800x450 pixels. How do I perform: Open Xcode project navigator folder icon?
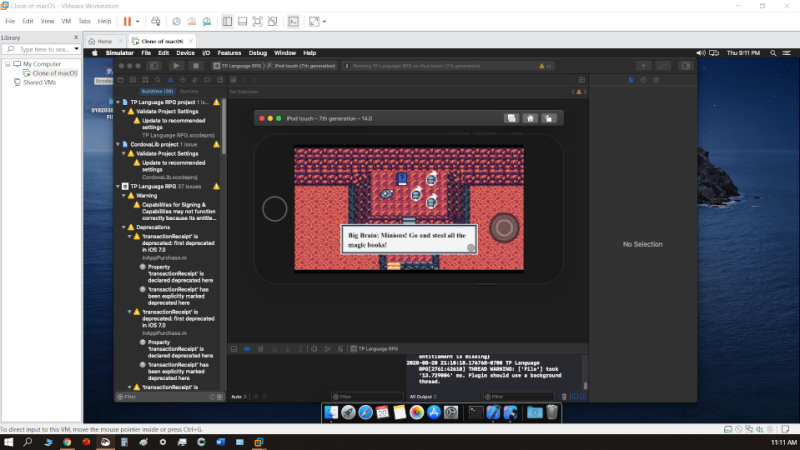120,80
